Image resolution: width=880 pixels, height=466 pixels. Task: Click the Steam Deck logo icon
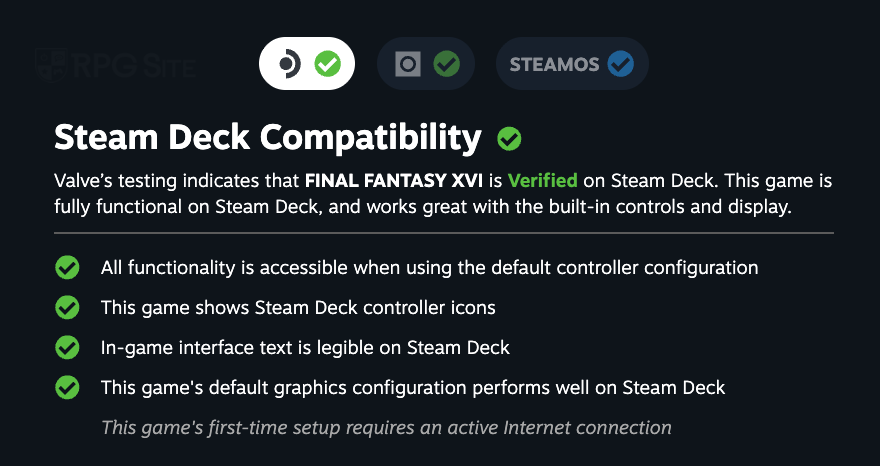(x=290, y=63)
